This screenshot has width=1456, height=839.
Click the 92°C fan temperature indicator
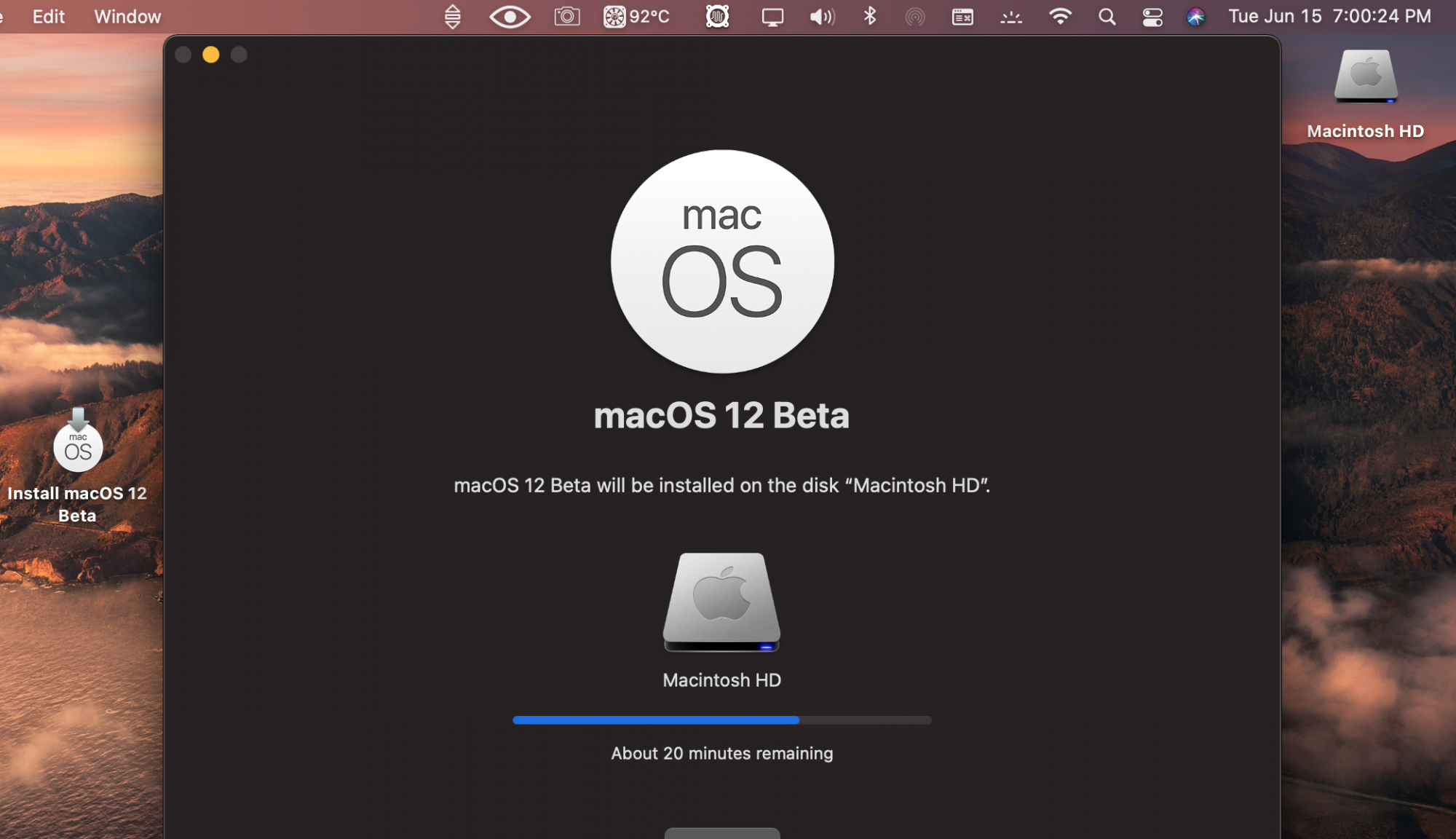pyautogui.click(x=636, y=16)
